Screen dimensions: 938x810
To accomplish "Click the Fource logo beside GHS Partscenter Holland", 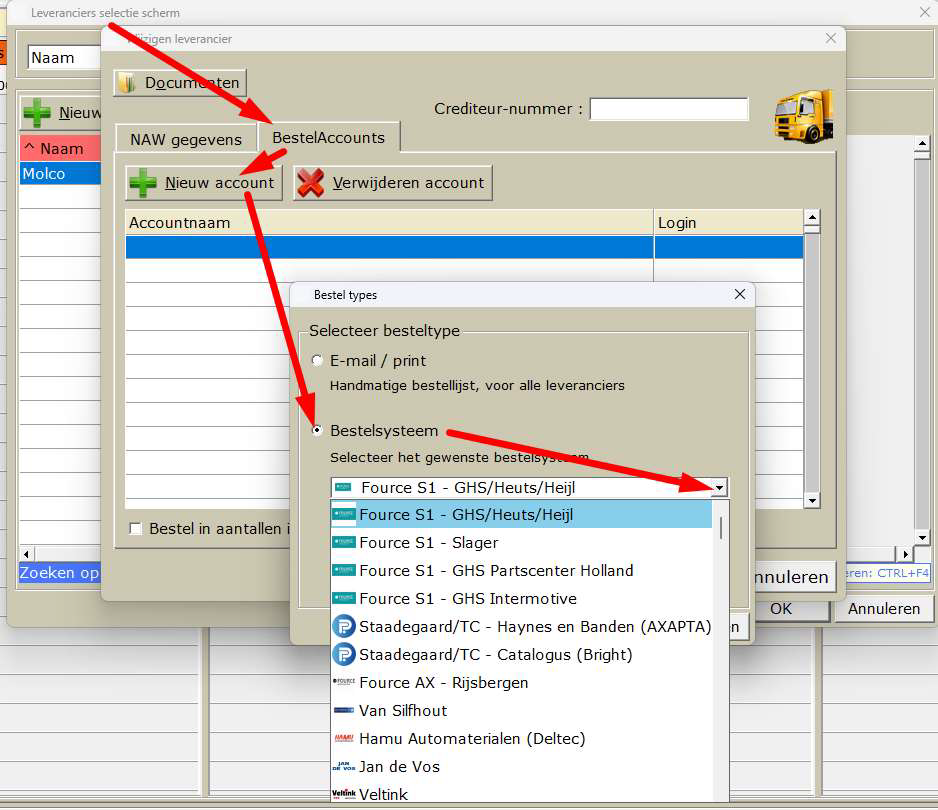I will point(344,570).
